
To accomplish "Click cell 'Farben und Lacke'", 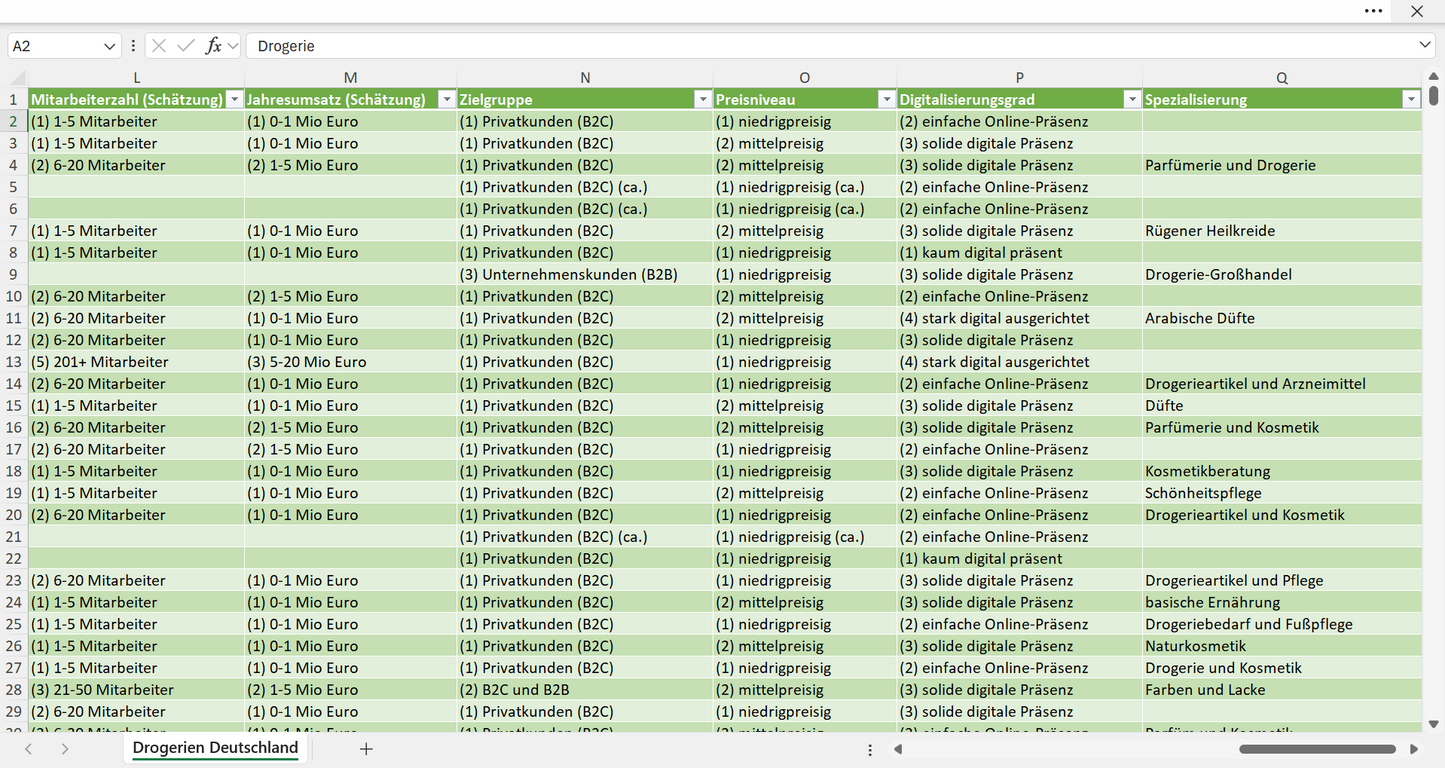I will [x=1282, y=690].
